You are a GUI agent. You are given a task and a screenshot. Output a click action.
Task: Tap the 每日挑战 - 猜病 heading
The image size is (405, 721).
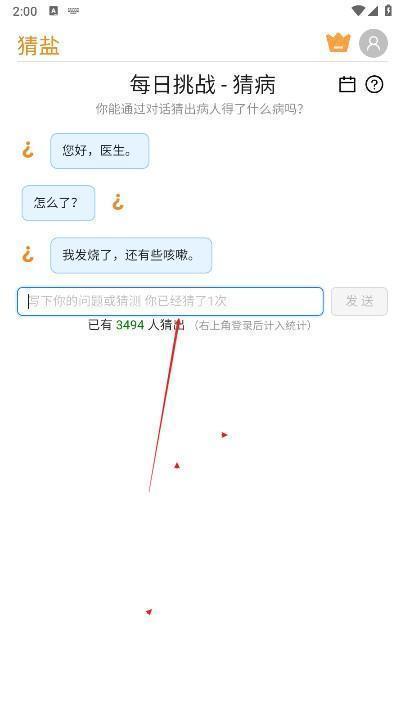(202, 84)
